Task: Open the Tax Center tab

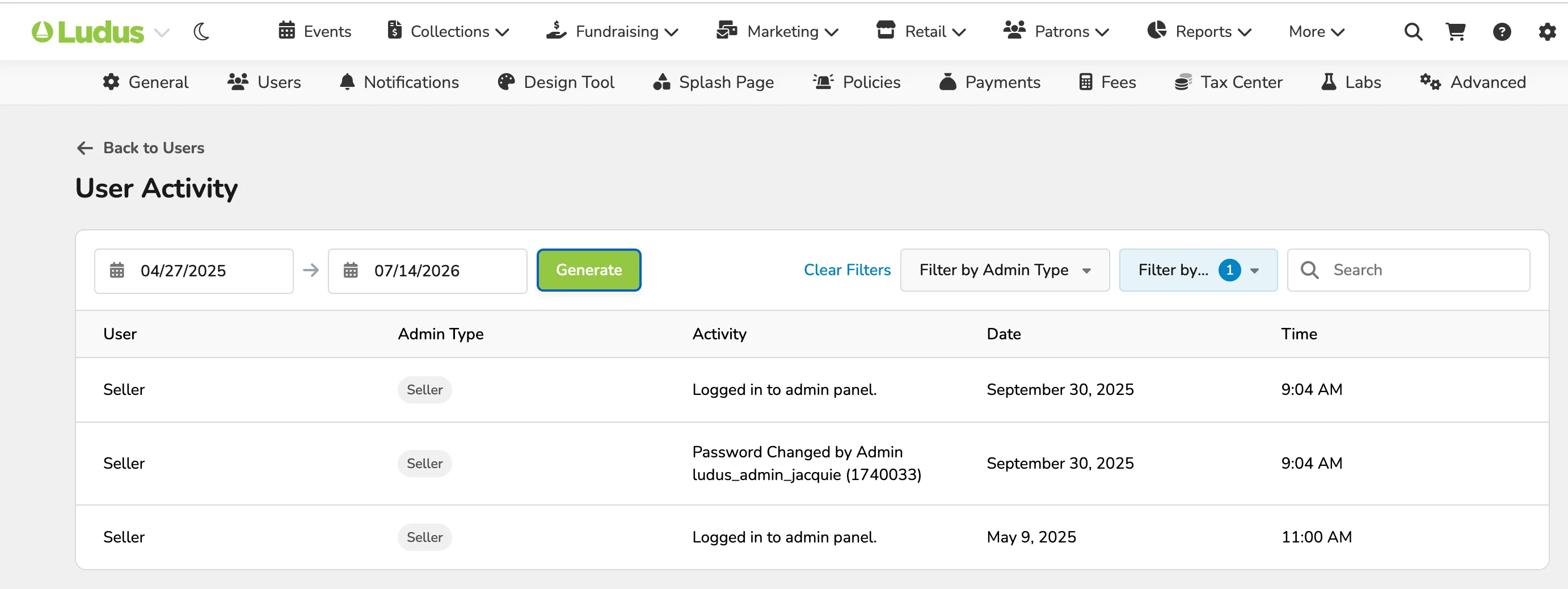Action: point(1228,82)
